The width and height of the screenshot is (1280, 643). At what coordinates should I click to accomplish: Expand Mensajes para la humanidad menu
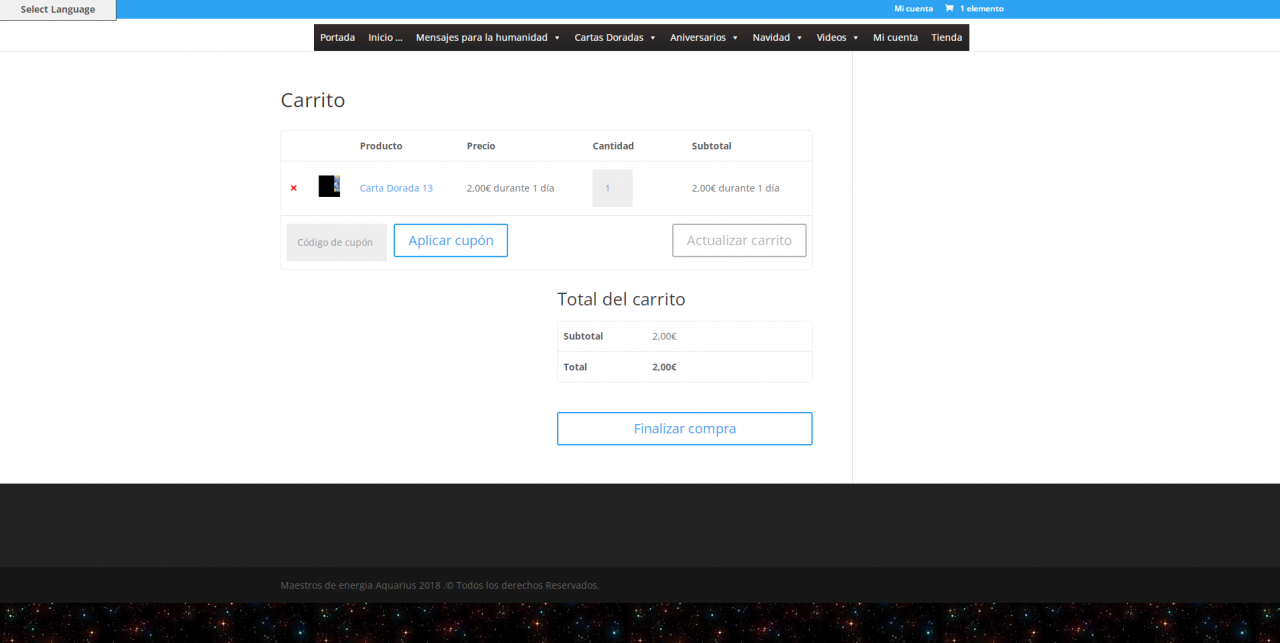[x=488, y=38]
